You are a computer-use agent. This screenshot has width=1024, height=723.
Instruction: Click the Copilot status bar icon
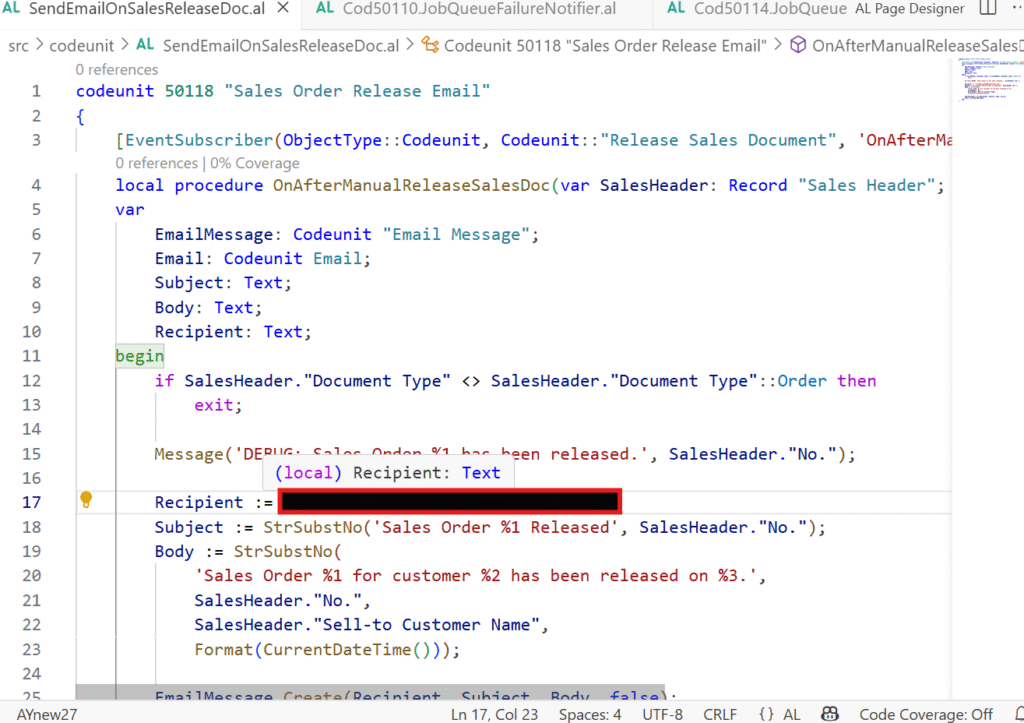tap(830, 714)
